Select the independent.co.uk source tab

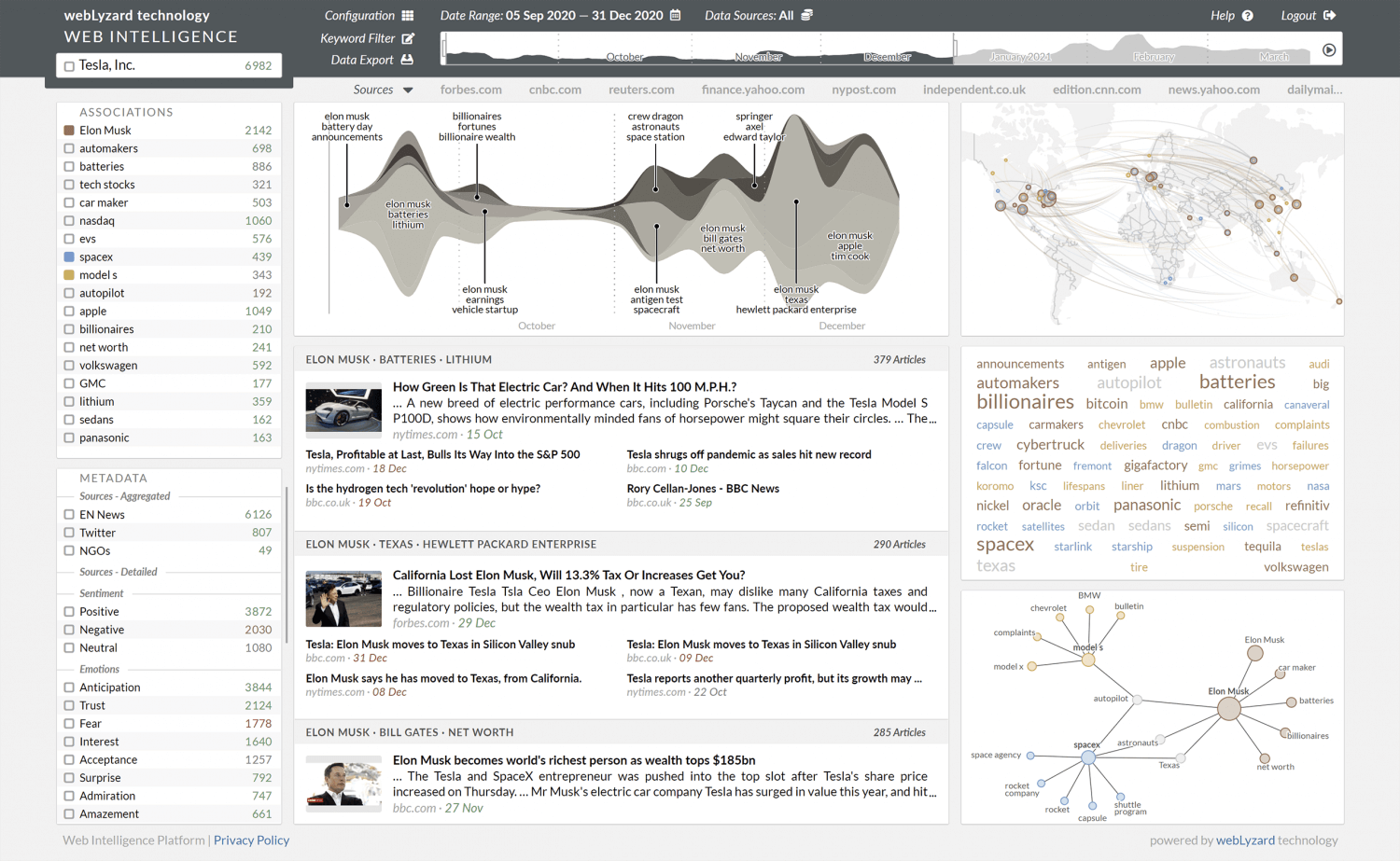click(974, 90)
